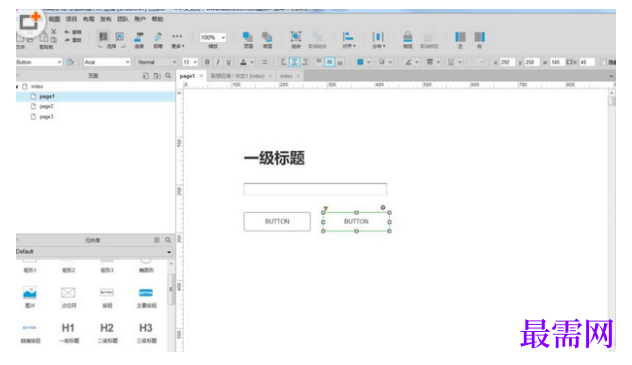632x365 pixels.
Task: Open the 帮助 menu
Action: tap(157, 19)
